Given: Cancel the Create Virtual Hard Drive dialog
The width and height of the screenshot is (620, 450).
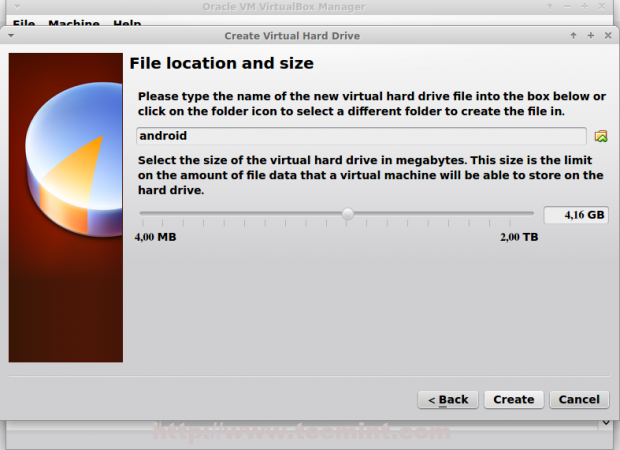Looking at the screenshot, I should 579,400.
